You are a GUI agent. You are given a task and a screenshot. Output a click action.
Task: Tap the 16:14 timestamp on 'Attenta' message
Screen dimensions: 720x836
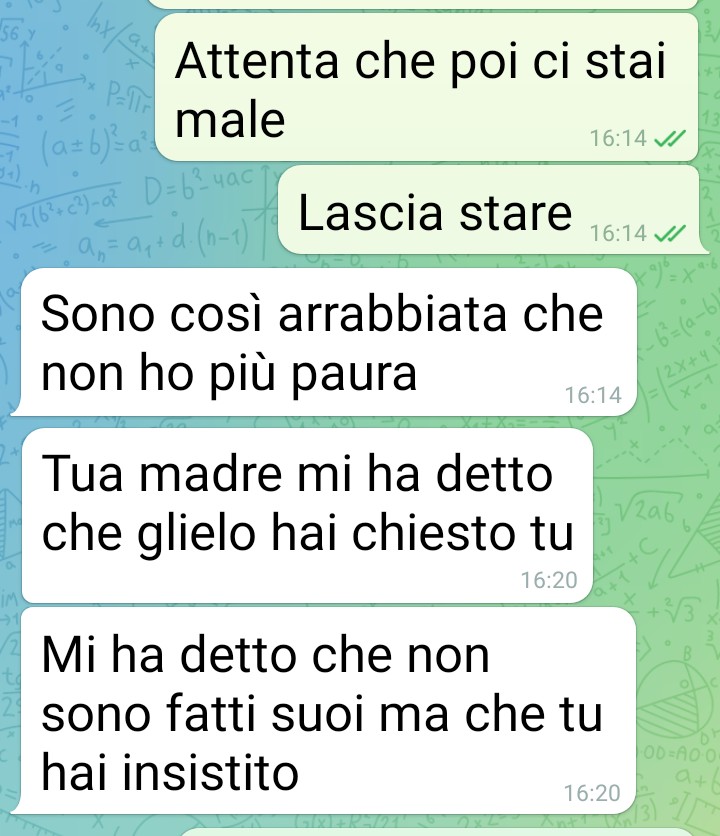tap(618, 139)
